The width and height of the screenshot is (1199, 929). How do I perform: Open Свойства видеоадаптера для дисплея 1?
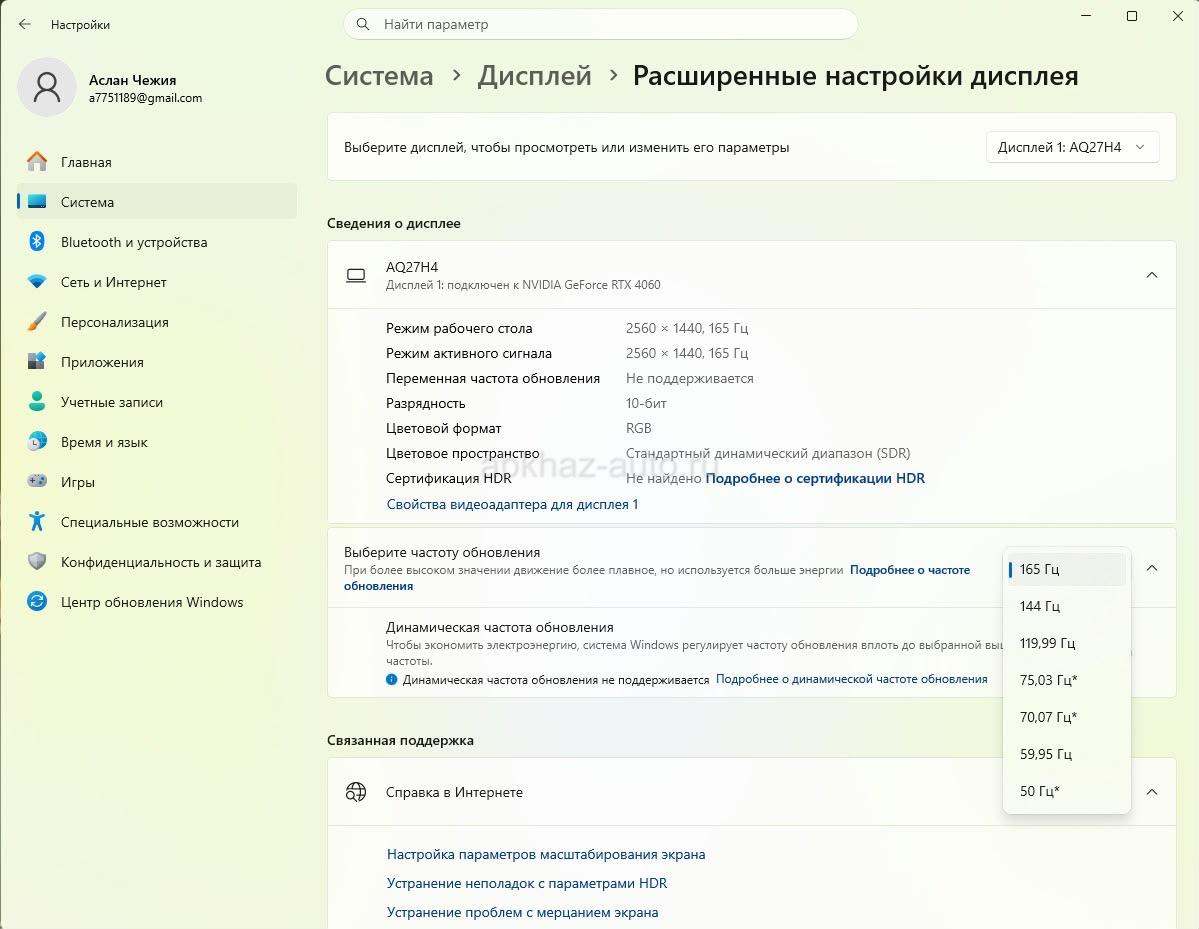512,505
